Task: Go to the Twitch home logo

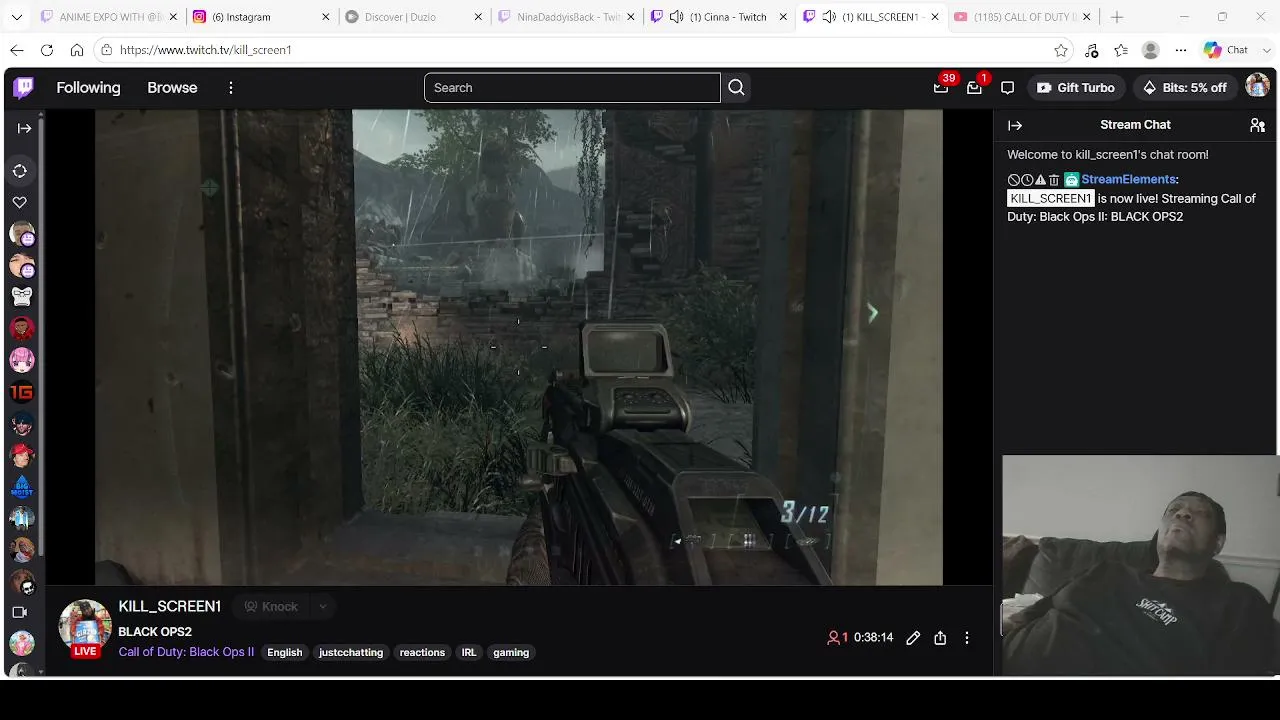Action: pos(24,88)
